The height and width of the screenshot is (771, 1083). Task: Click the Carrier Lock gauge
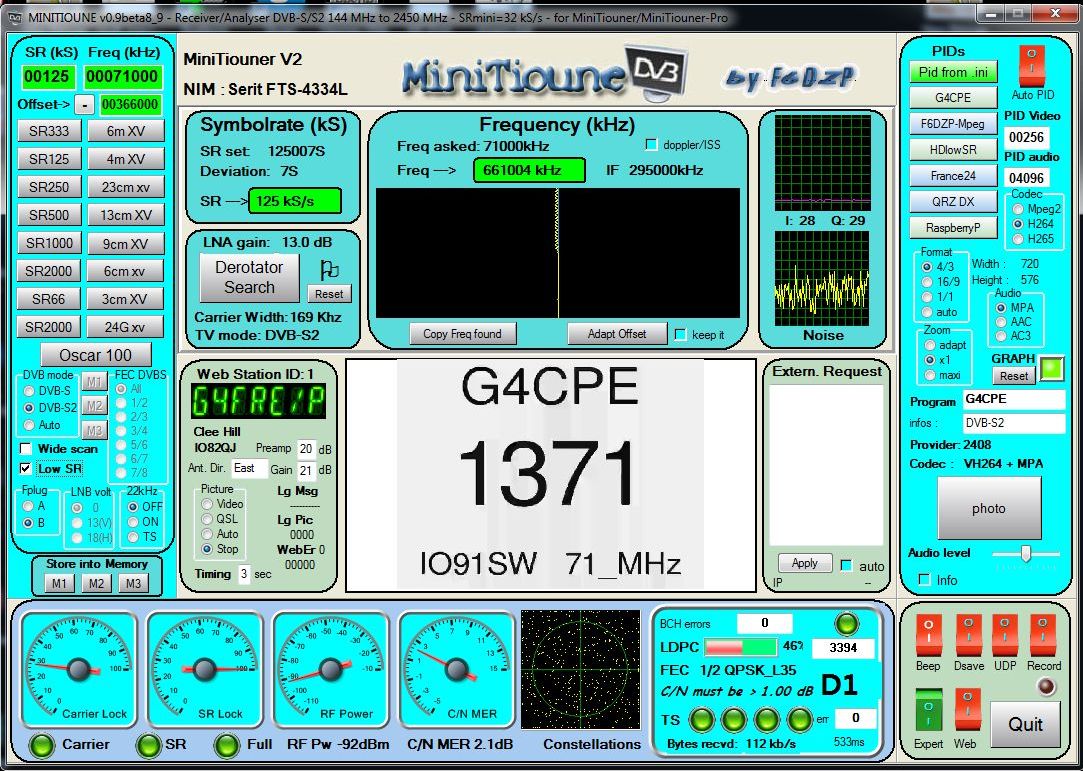(79, 669)
